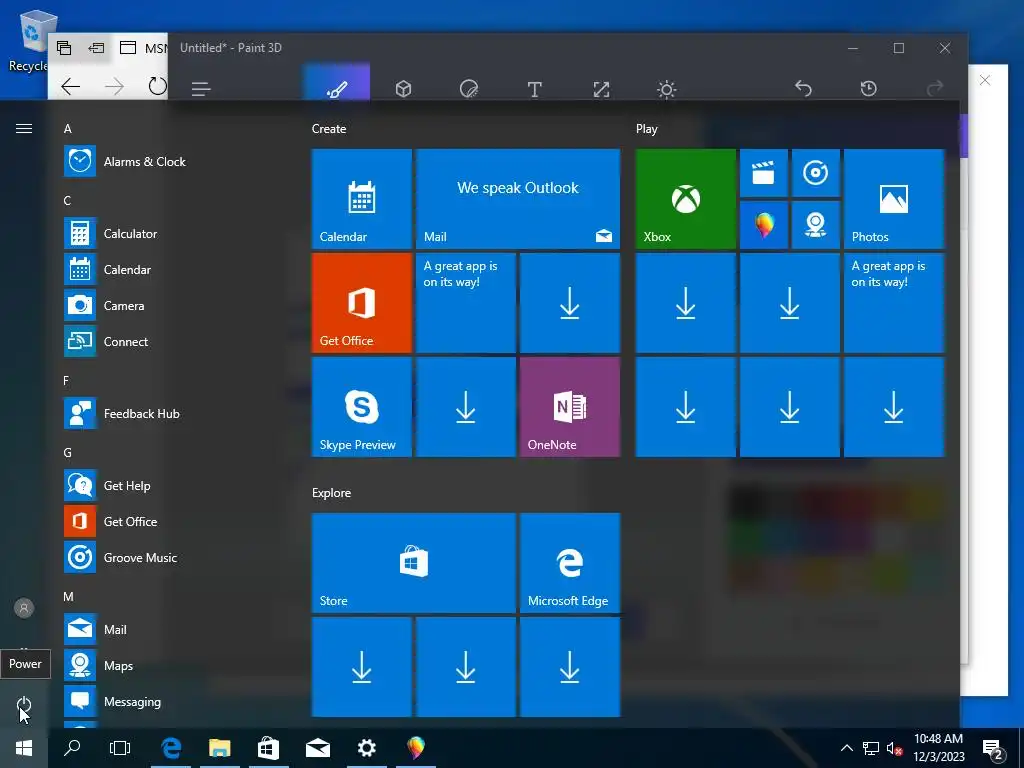The height and width of the screenshot is (768, 1024).
Task: Open the Action Center notifications
Action: coord(993,748)
